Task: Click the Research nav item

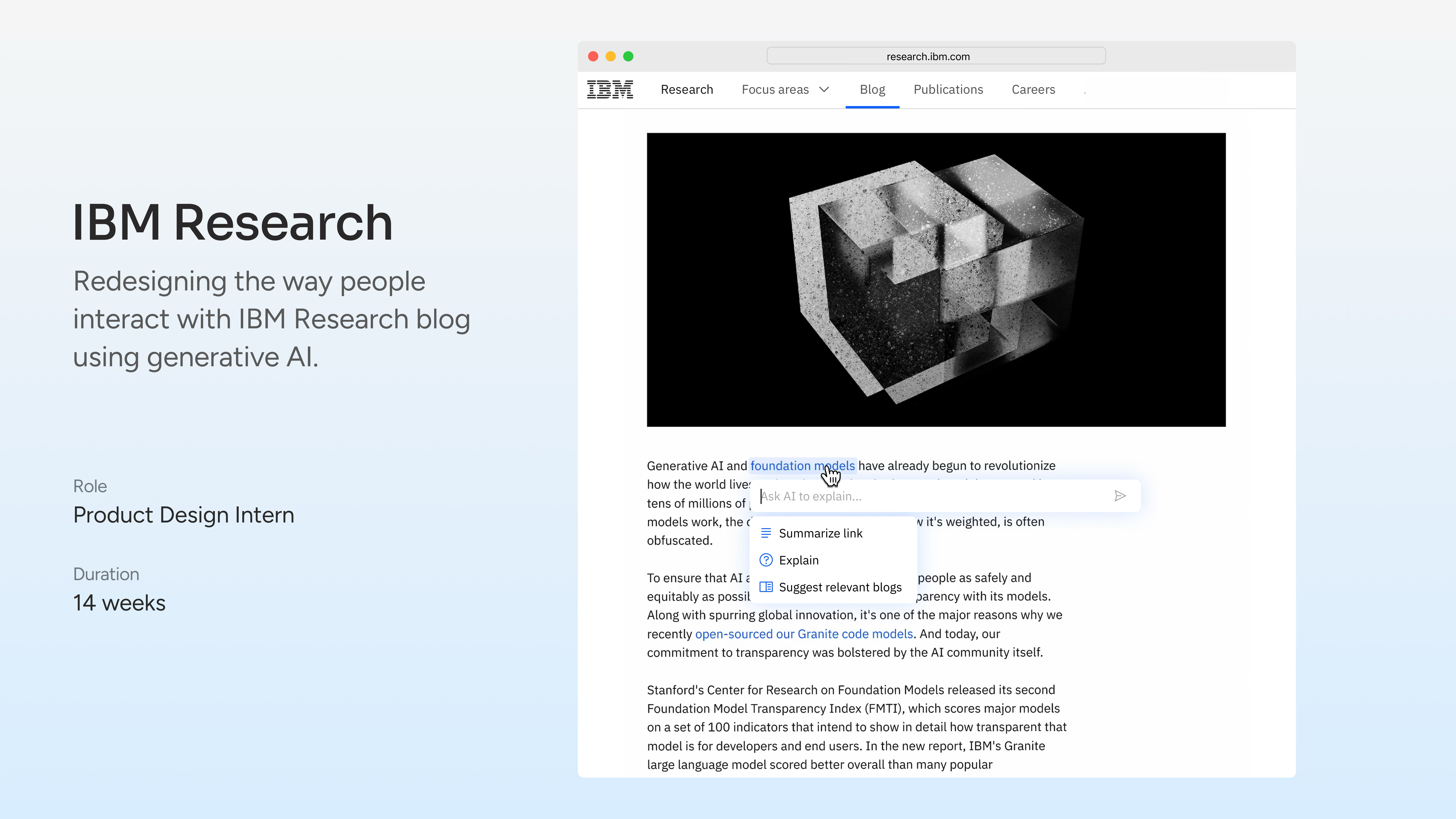Action: tap(687, 89)
